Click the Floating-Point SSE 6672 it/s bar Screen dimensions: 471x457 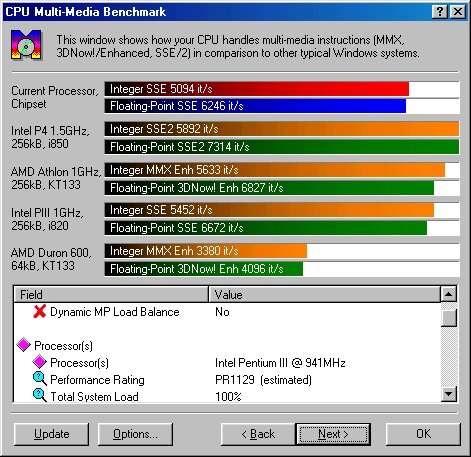coord(266,228)
